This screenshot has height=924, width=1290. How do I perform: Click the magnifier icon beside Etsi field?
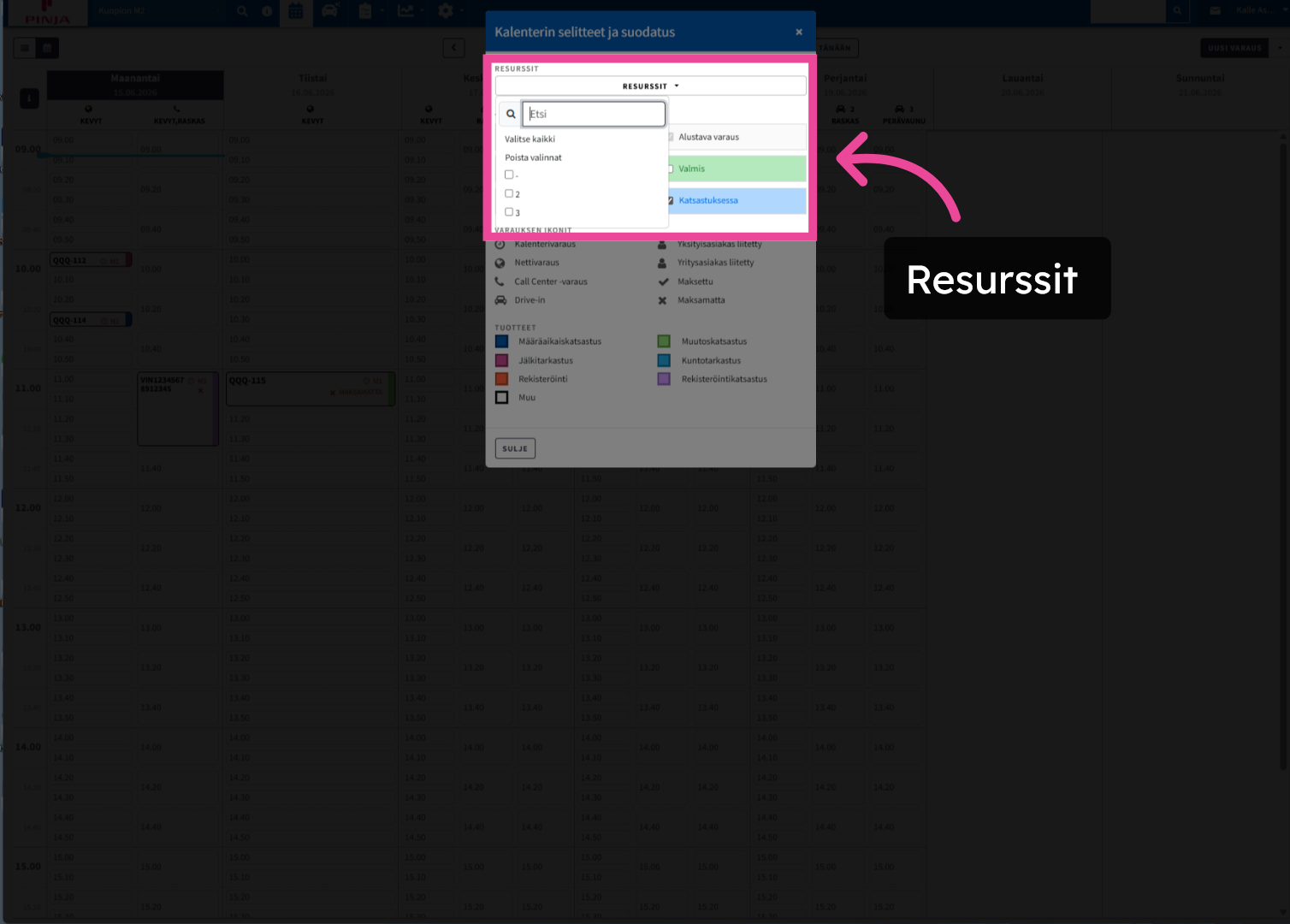tap(511, 114)
